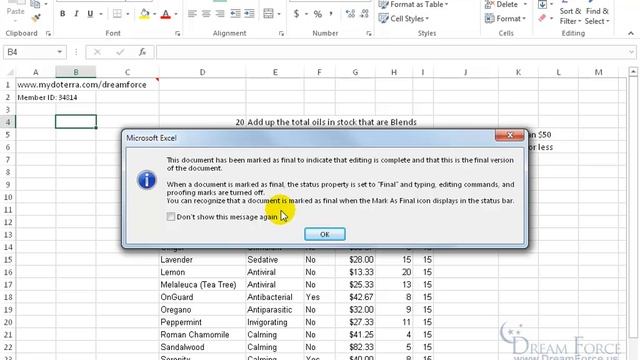Center text horizontally in Alignment group
Image resolution: width=640 pixels, height=360 pixels.
tap(206, 14)
